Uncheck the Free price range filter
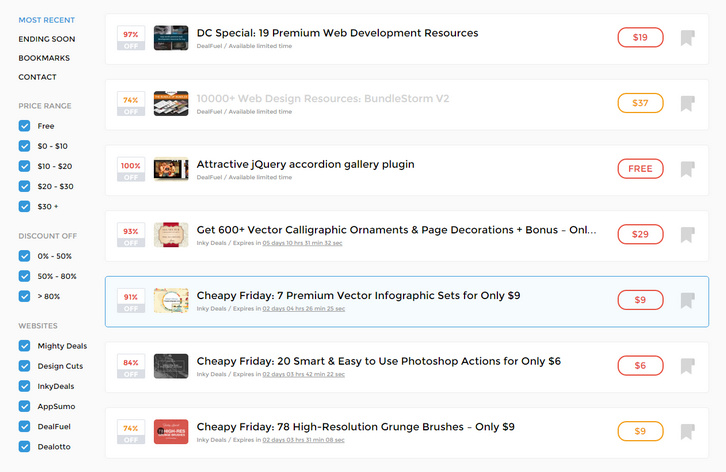726x472 pixels. coord(25,126)
